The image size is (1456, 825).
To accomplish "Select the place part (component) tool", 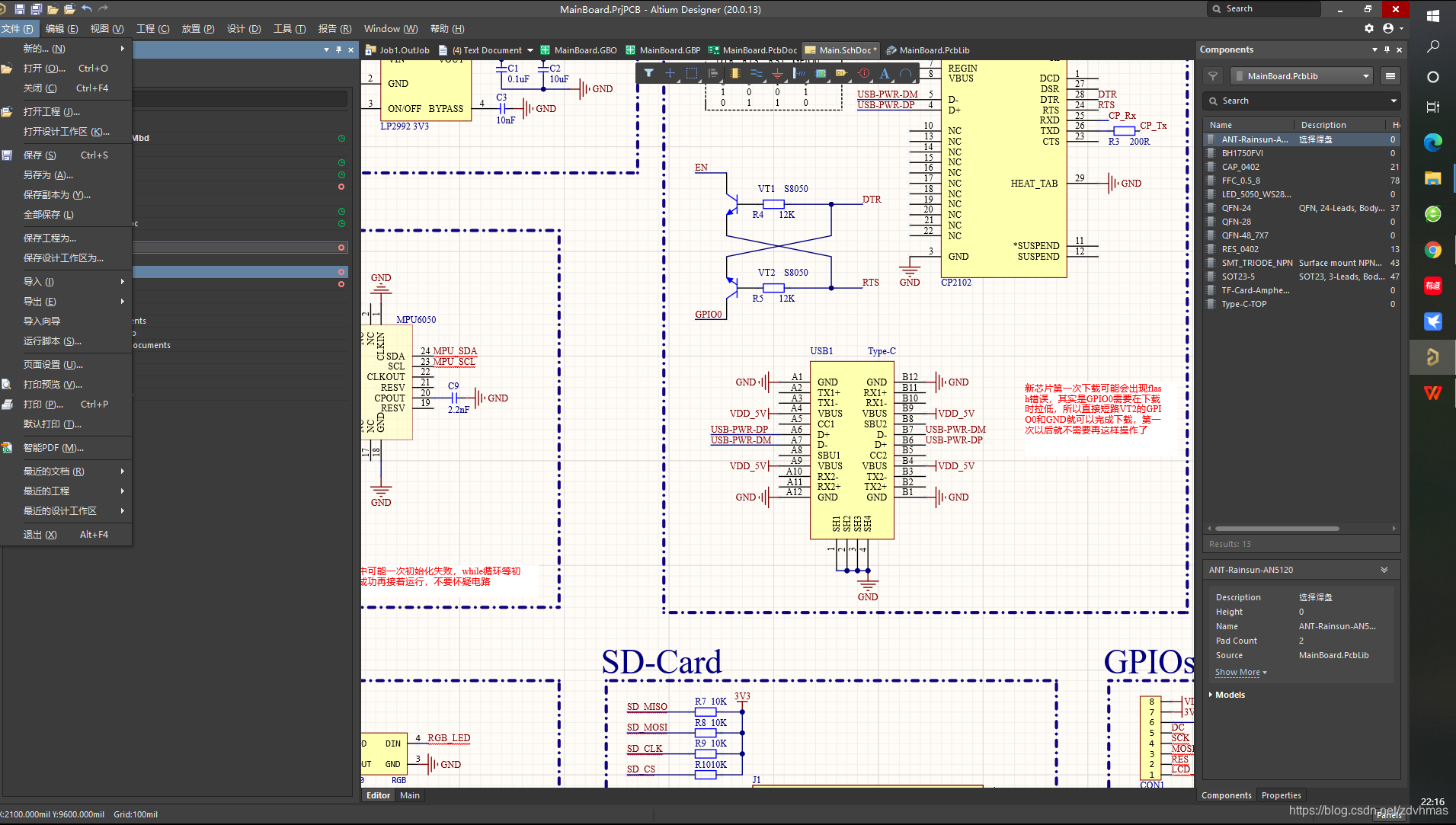I will pyautogui.click(x=734, y=73).
